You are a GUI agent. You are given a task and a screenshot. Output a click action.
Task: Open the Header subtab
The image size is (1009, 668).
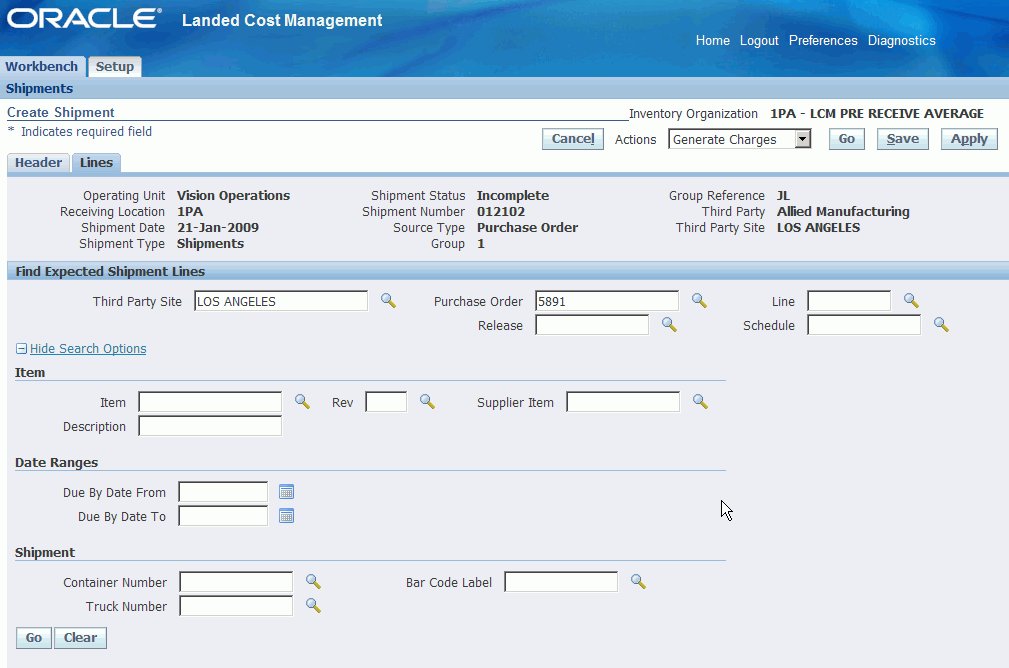click(x=39, y=163)
